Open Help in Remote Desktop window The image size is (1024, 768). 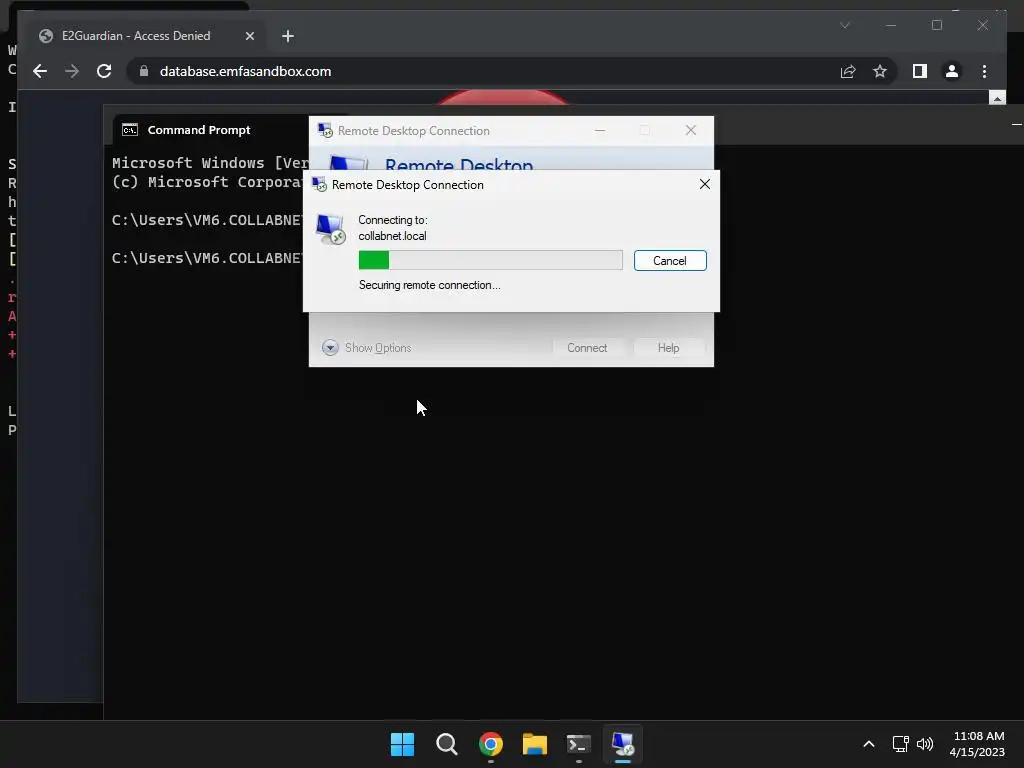pos(668,347)
